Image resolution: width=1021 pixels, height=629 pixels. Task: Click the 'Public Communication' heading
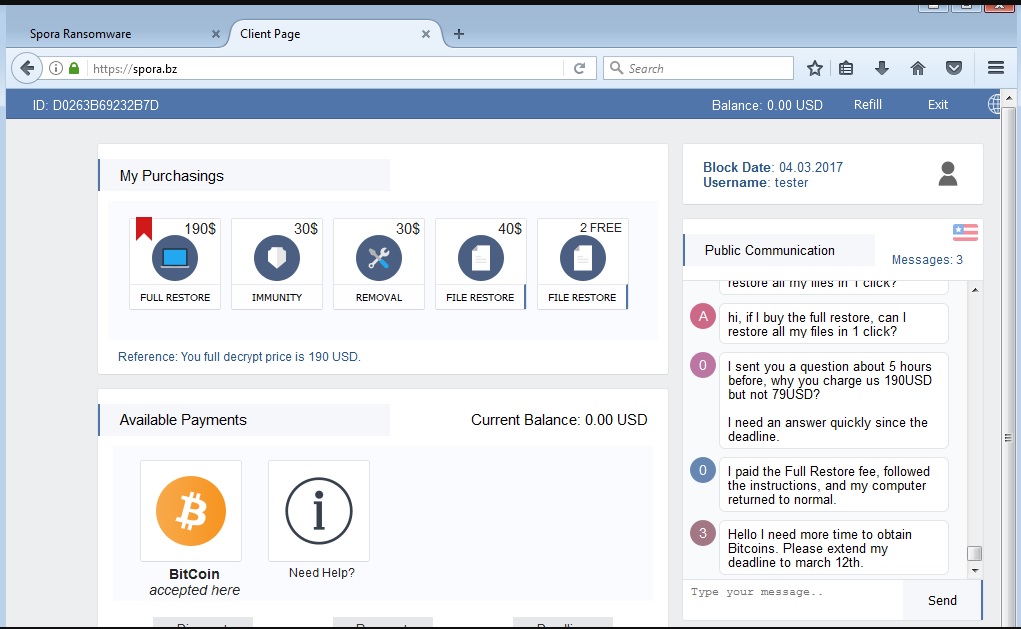click(770, 251)
